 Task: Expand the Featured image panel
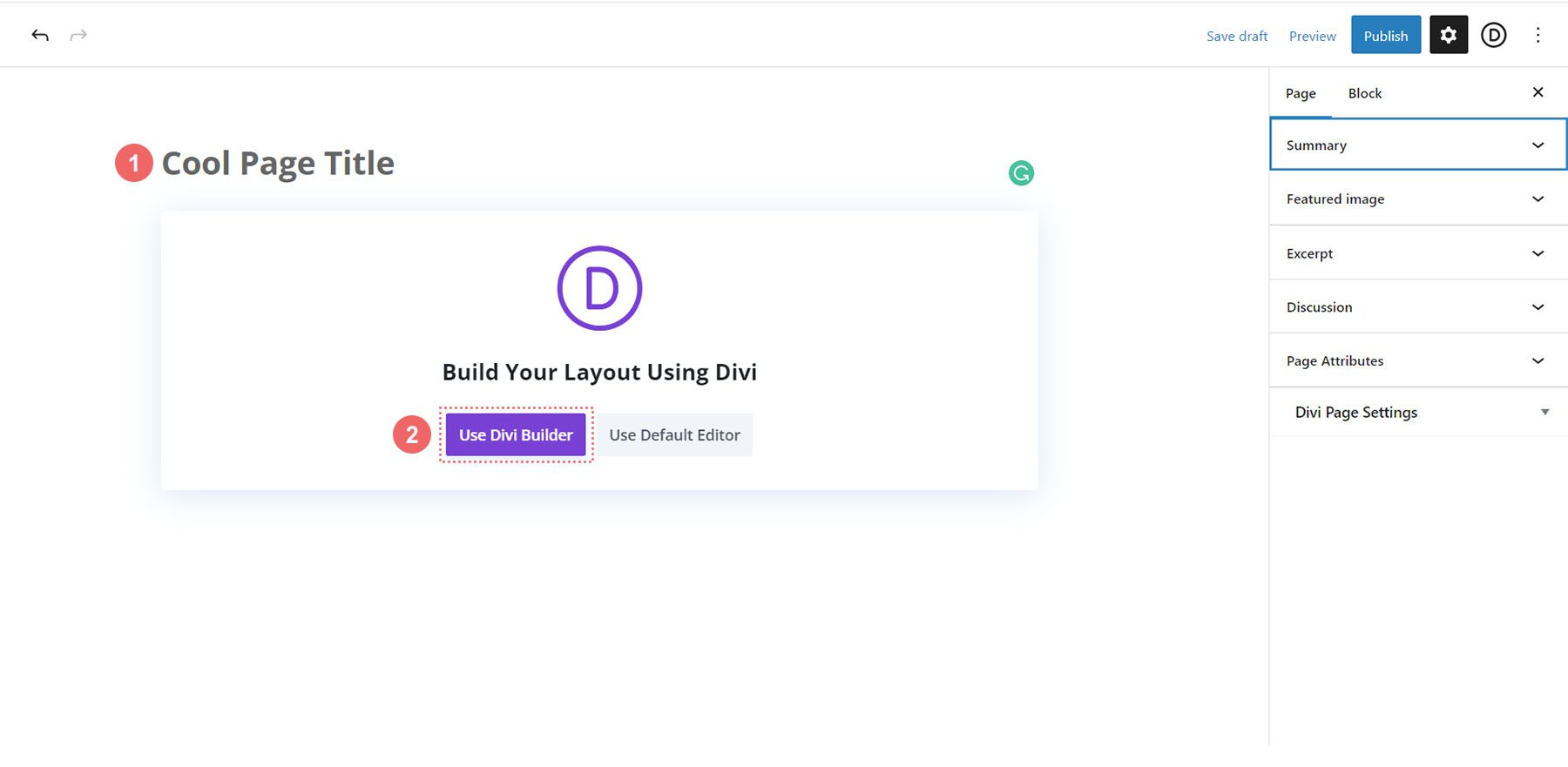point(1418,198)
